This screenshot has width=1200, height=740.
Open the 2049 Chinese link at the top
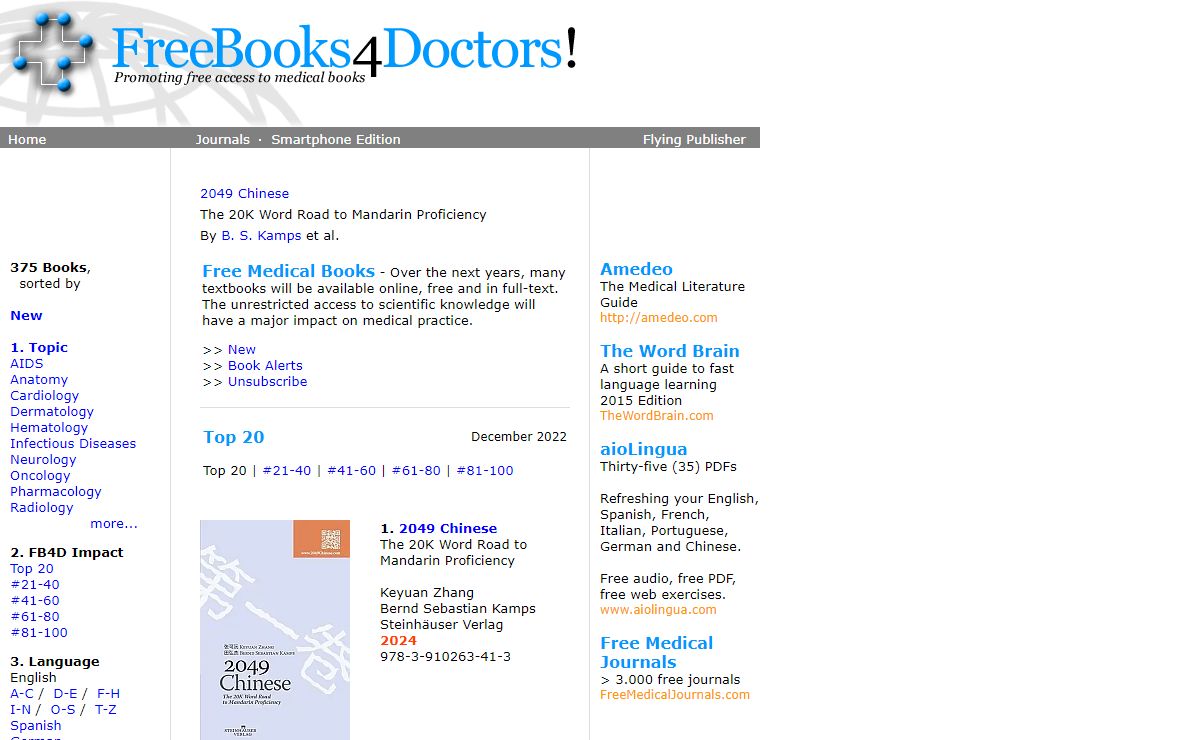click(x=244, y=194)
